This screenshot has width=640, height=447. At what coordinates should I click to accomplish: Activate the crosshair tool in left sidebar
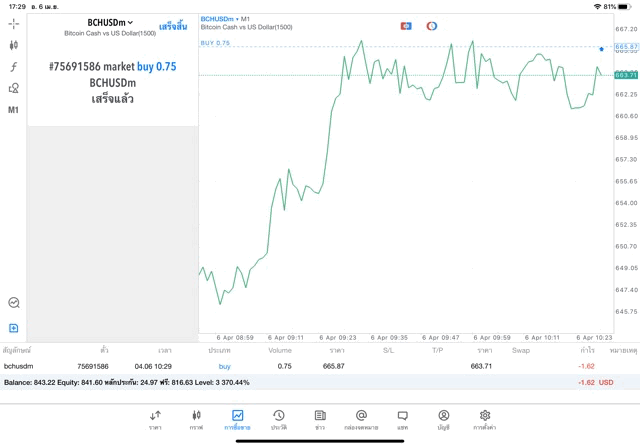pos(14,24)
